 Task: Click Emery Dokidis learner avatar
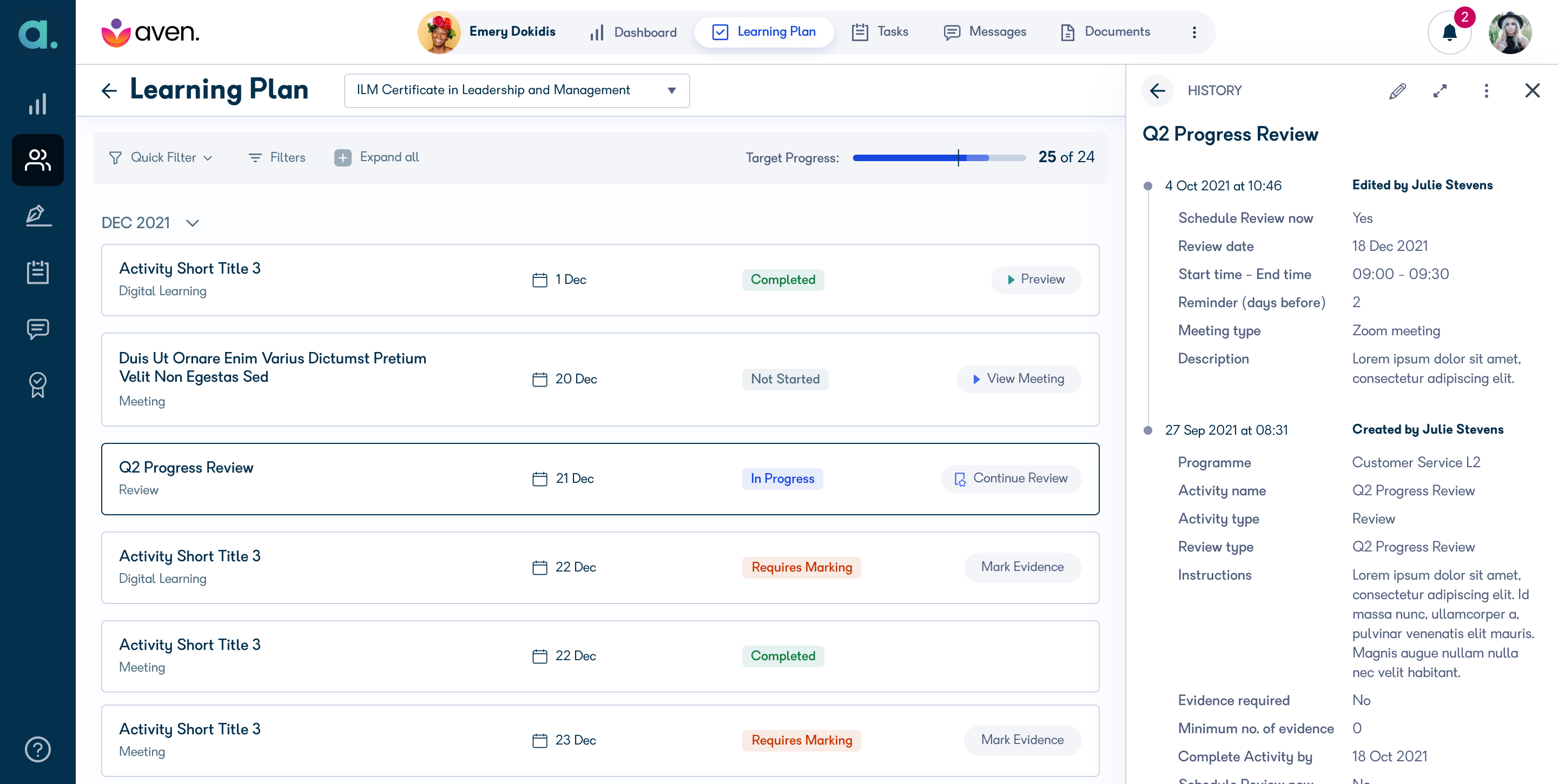pos(439,32)
